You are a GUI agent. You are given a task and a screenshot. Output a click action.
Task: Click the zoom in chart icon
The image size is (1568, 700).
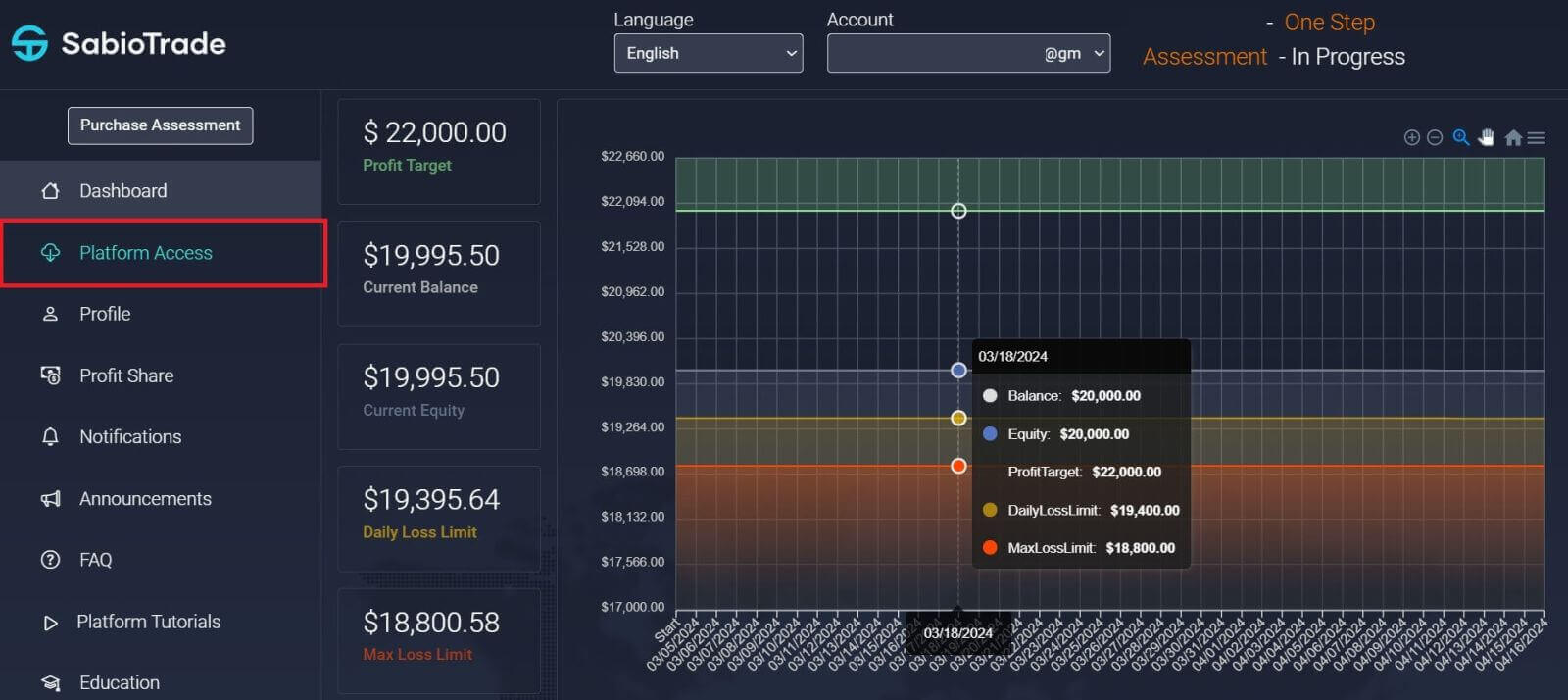point(1411,138)
